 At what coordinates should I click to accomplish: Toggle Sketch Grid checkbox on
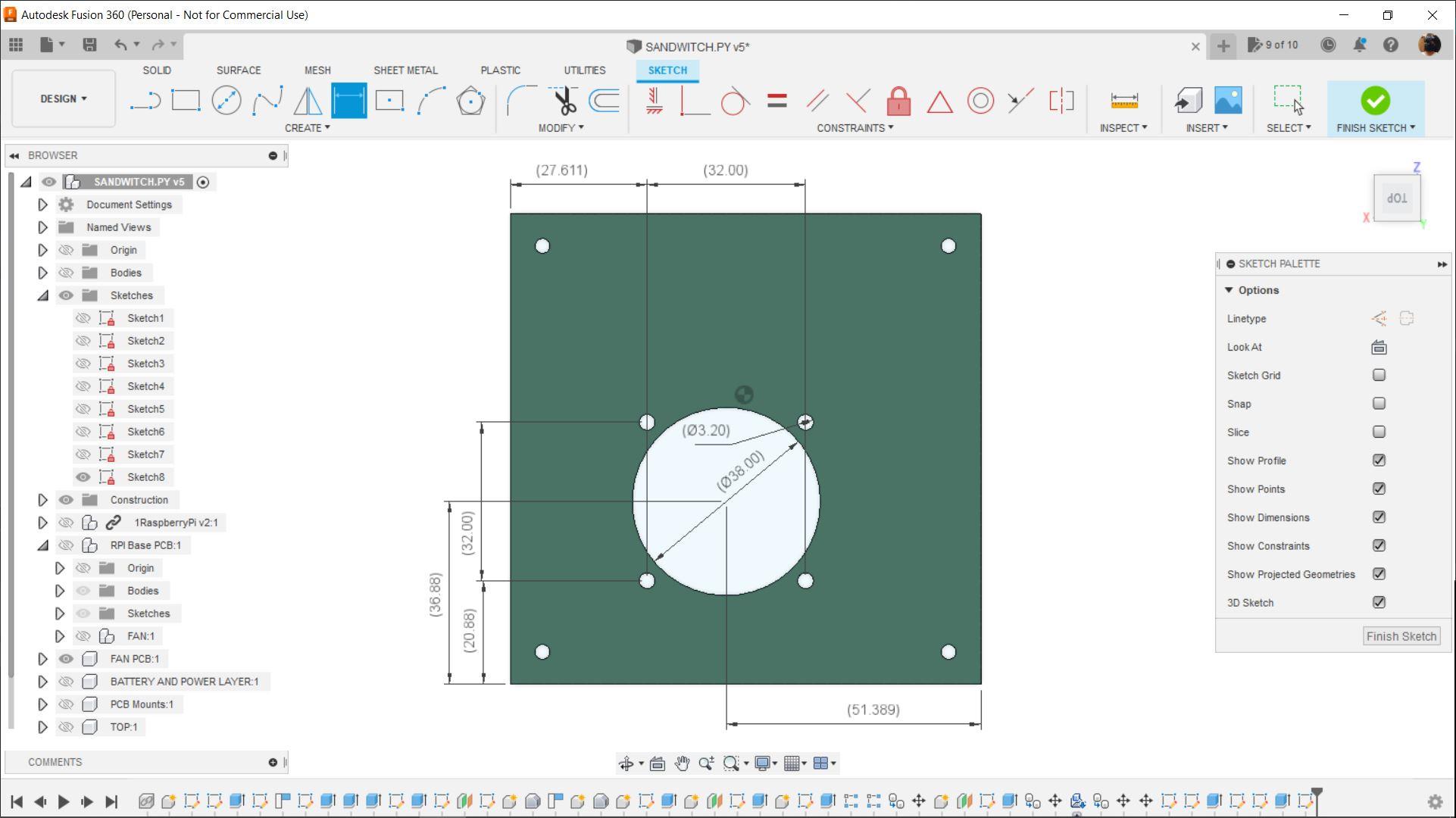point(1379,374)
